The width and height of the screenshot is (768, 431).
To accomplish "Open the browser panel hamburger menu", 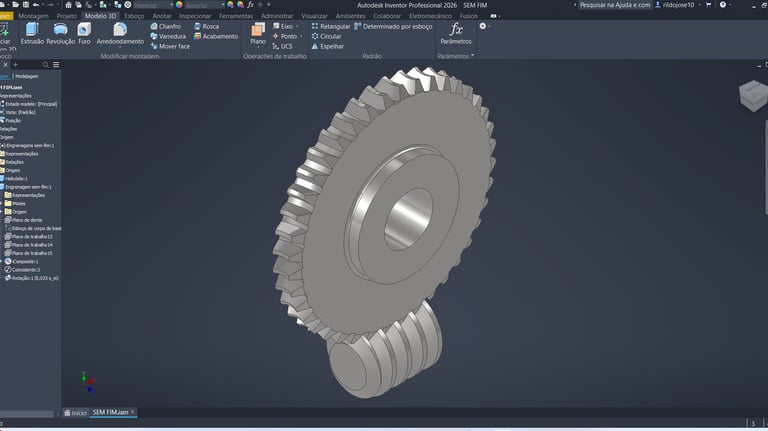I will pos(54,64).
